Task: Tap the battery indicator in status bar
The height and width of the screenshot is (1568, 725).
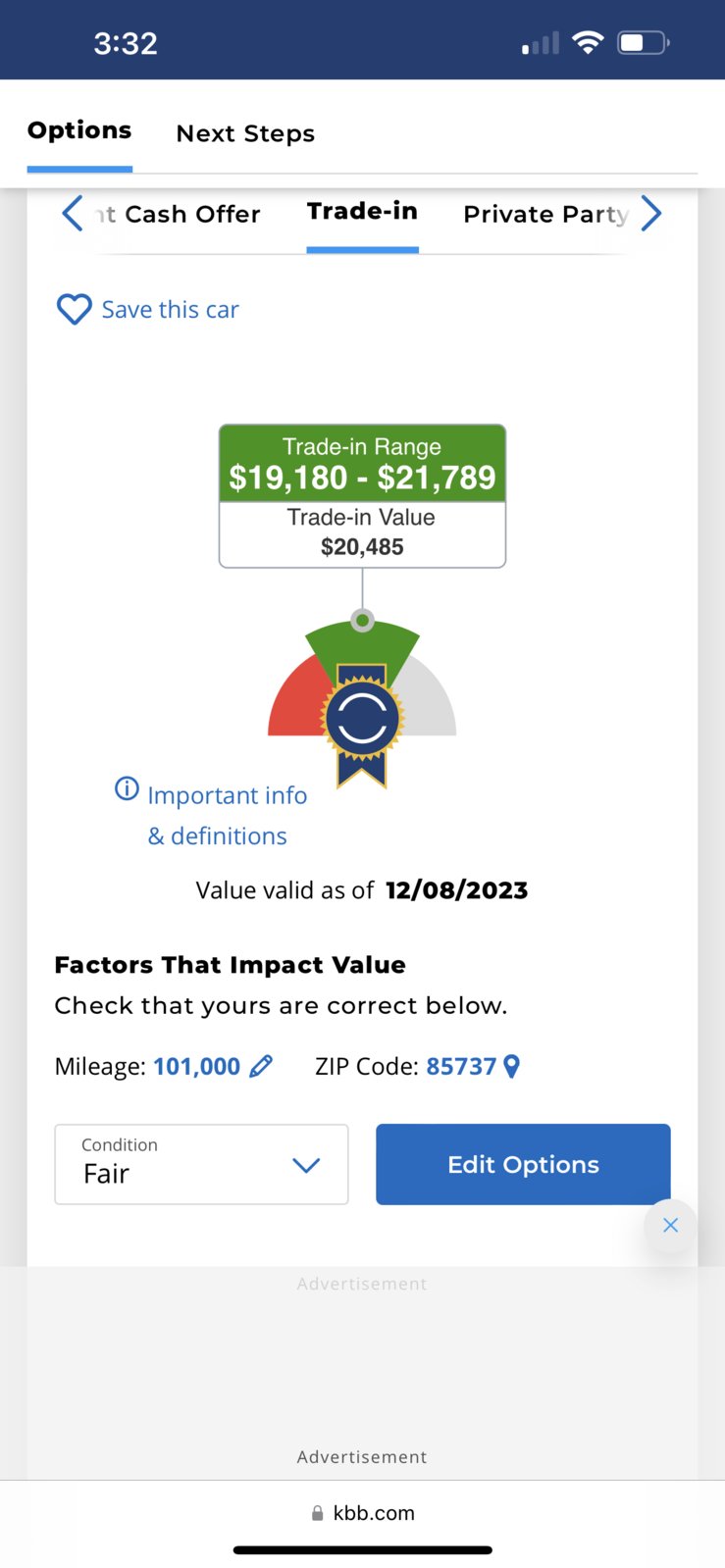Action: pos(644,43)
